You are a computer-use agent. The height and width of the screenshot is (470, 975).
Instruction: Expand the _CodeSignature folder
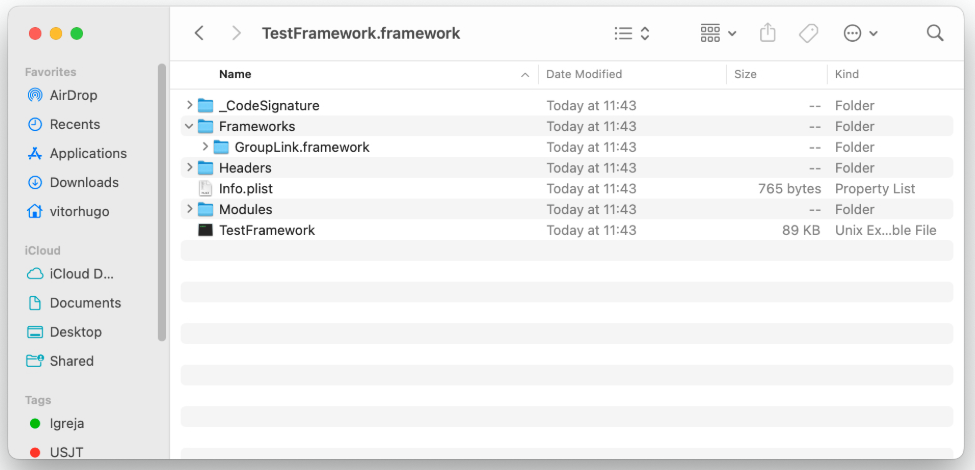pyautogui.click(x=189, y=105)
